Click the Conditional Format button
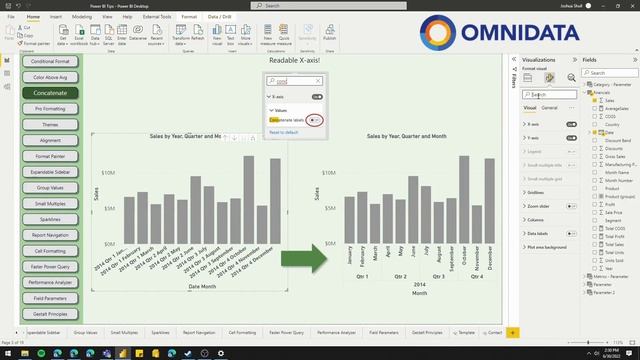This screenshot has height=360, width=640. [x=50, y=61]
